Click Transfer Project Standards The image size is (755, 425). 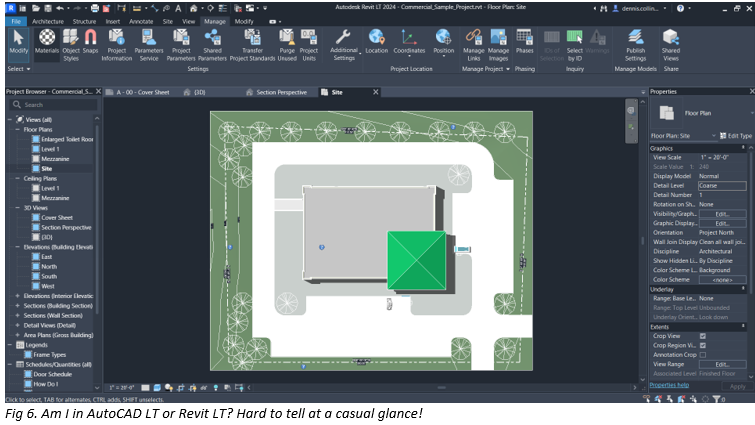point(252,45)
